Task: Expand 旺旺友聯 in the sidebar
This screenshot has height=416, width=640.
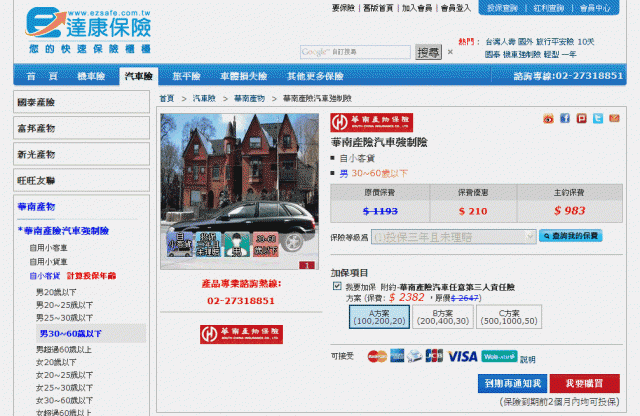Action: tap(81, 180)
